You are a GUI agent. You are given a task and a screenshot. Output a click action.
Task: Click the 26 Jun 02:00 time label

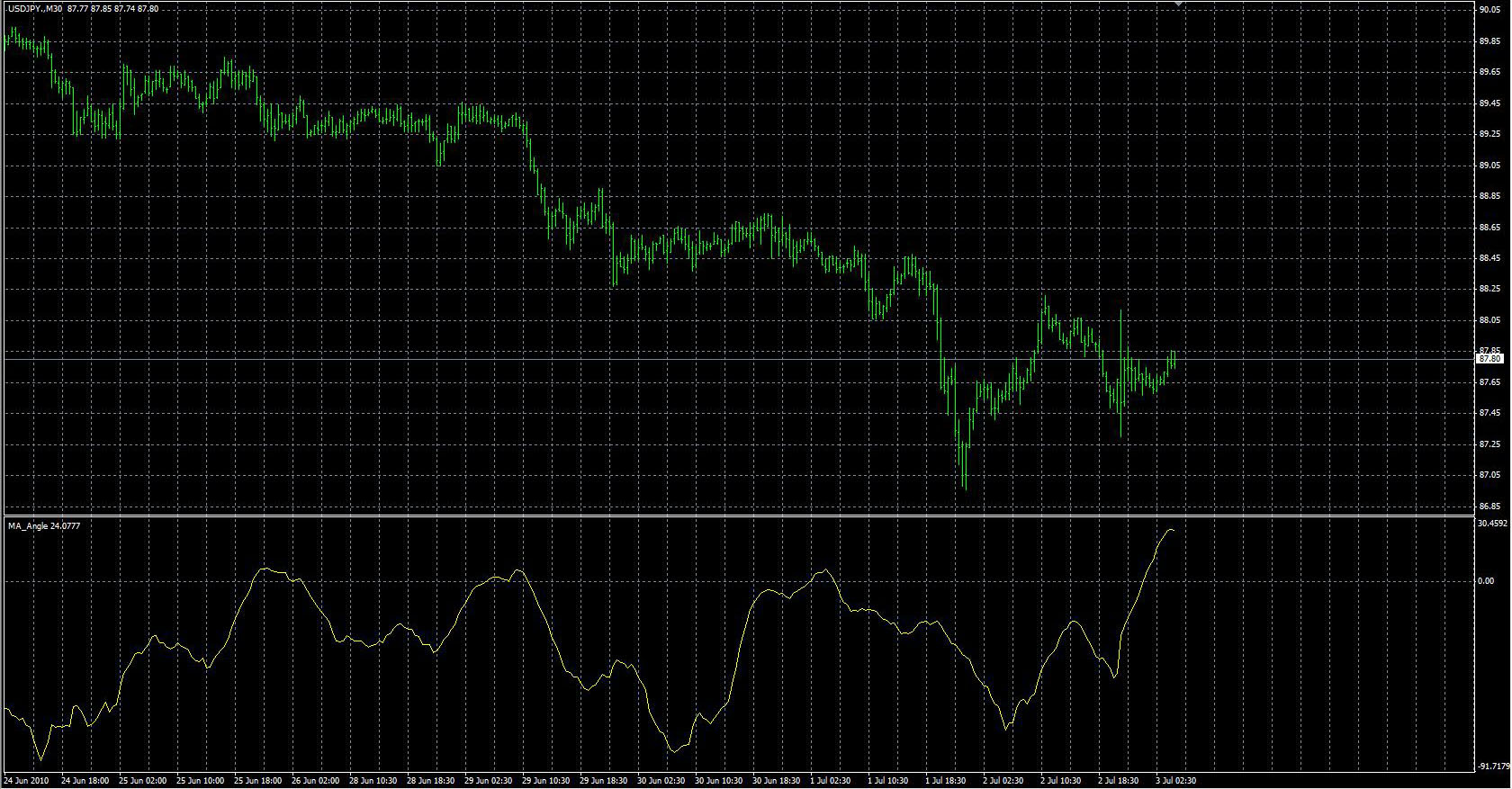315,781
